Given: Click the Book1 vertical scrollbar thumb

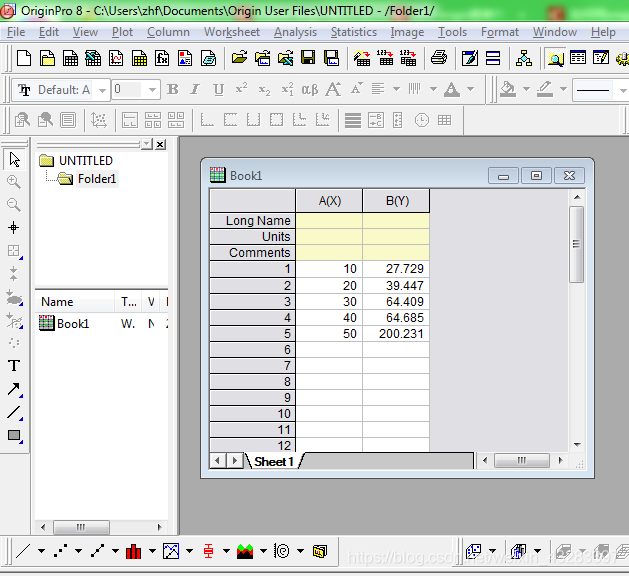Looking at the screenshot, I should click(576, 244).
